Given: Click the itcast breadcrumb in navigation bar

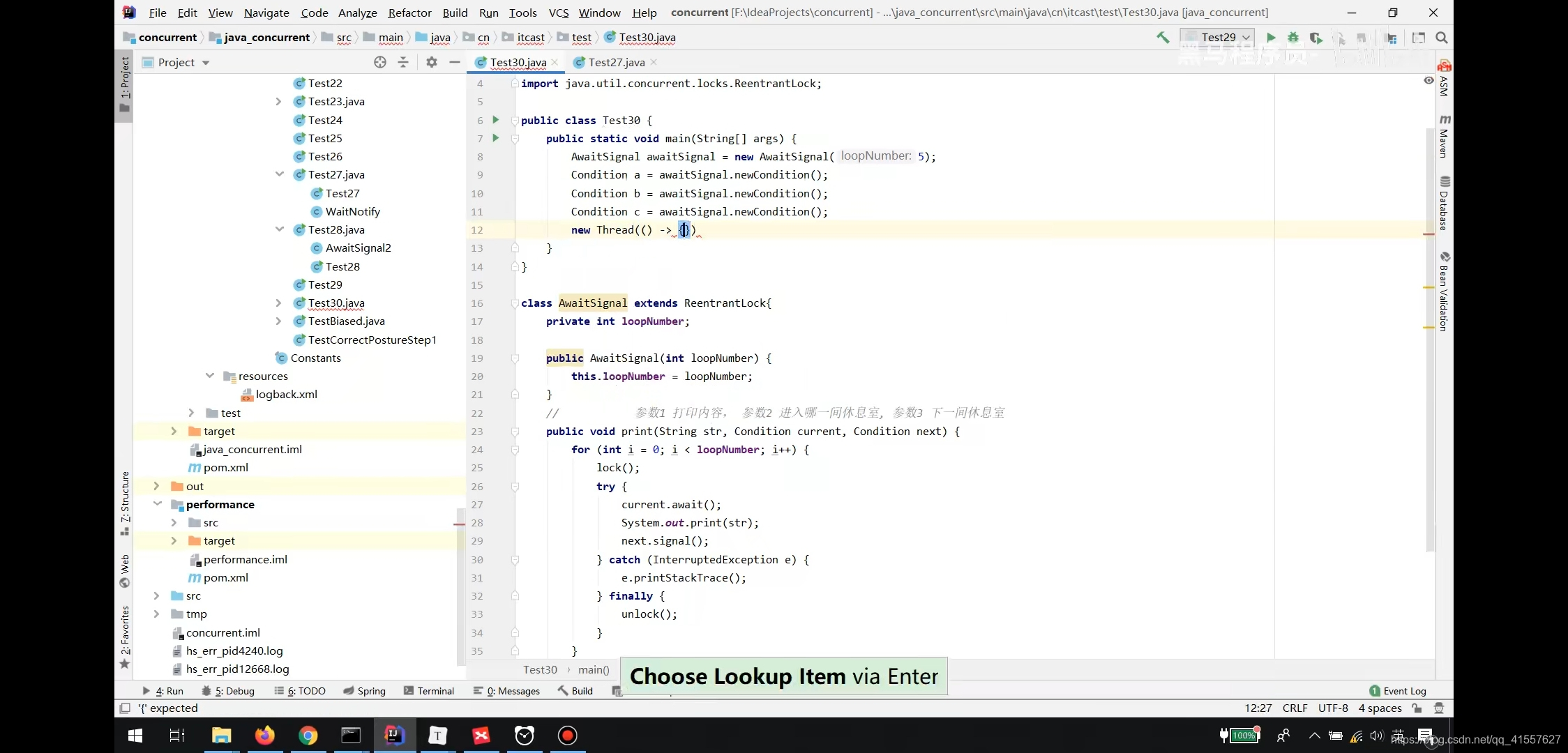Looking at the screenshot, I should point(530,38).
